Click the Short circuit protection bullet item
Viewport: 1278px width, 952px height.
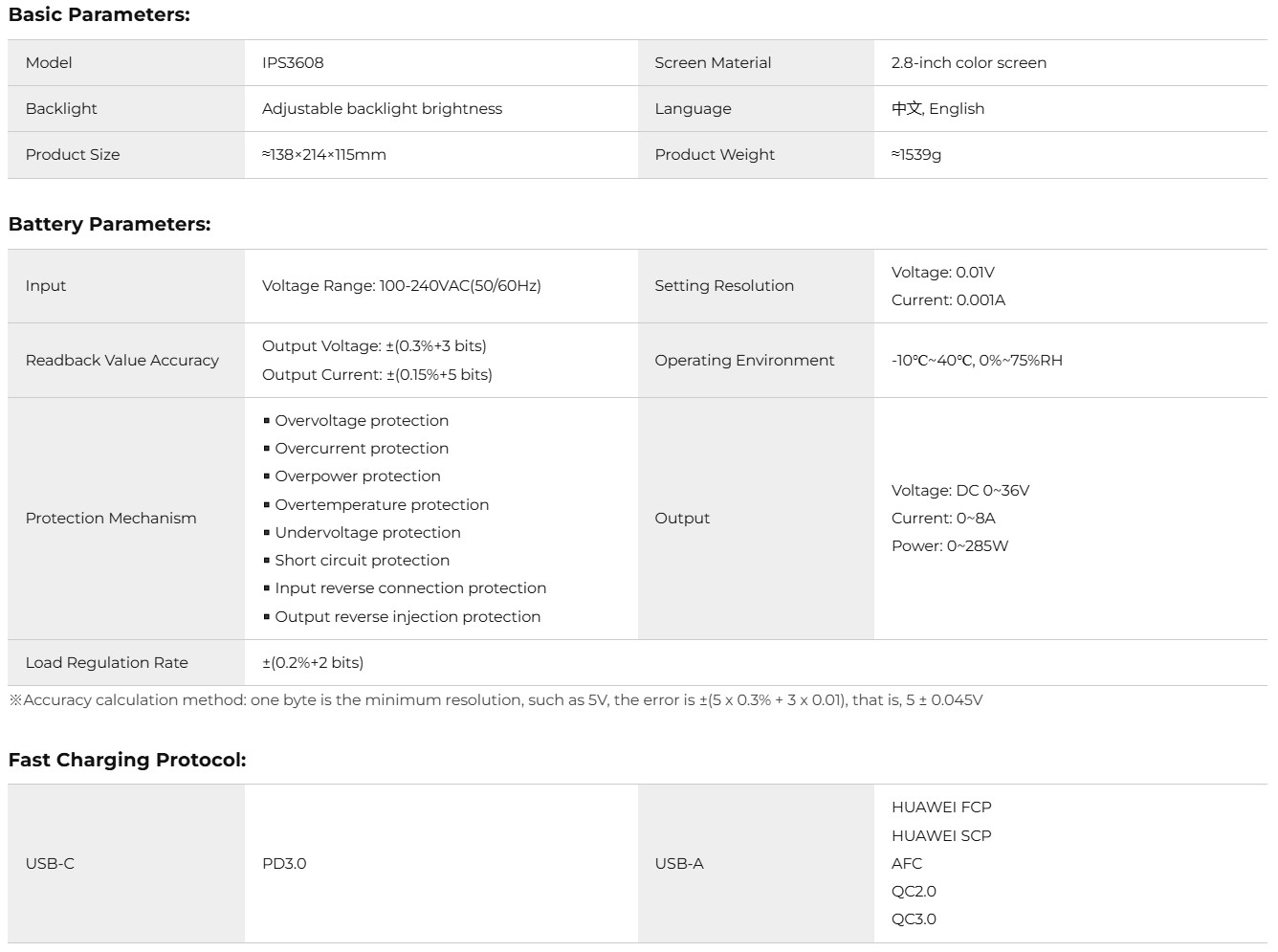[x=362, y=560]
